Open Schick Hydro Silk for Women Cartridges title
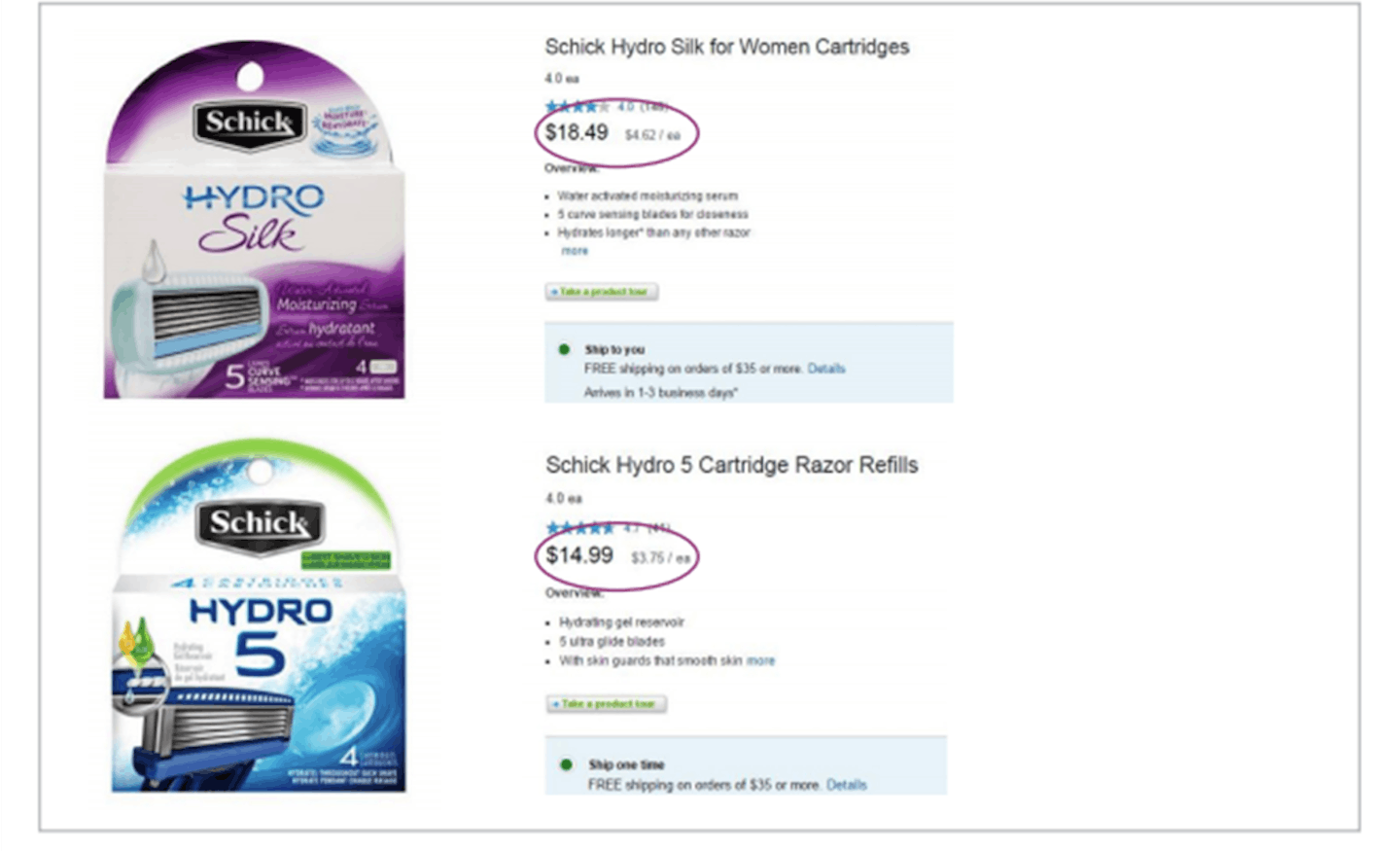The width and height of the screenshot is (1400, 851). coord(727,47)
